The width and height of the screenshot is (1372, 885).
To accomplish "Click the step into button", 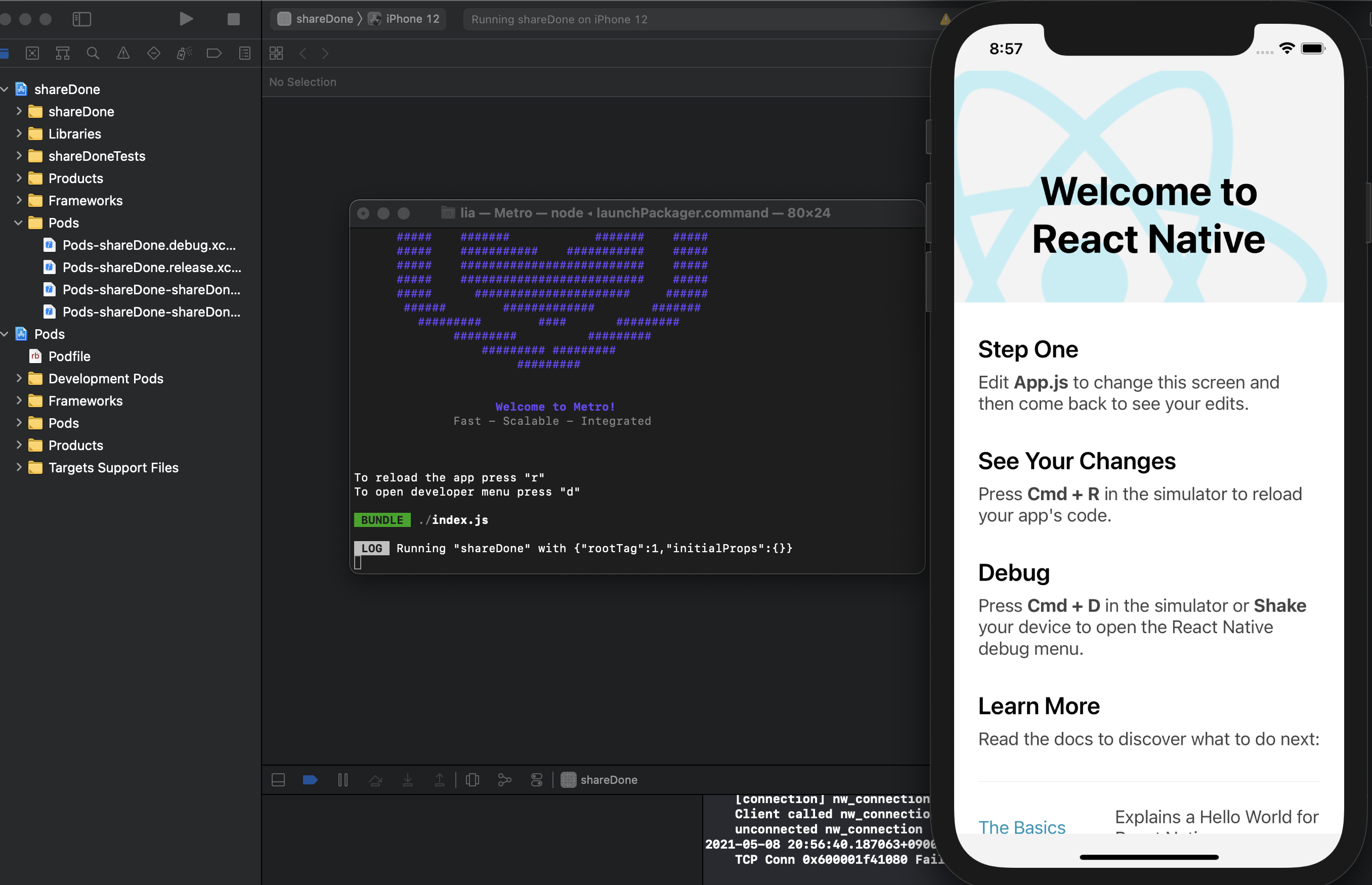I will click(408, 780).
